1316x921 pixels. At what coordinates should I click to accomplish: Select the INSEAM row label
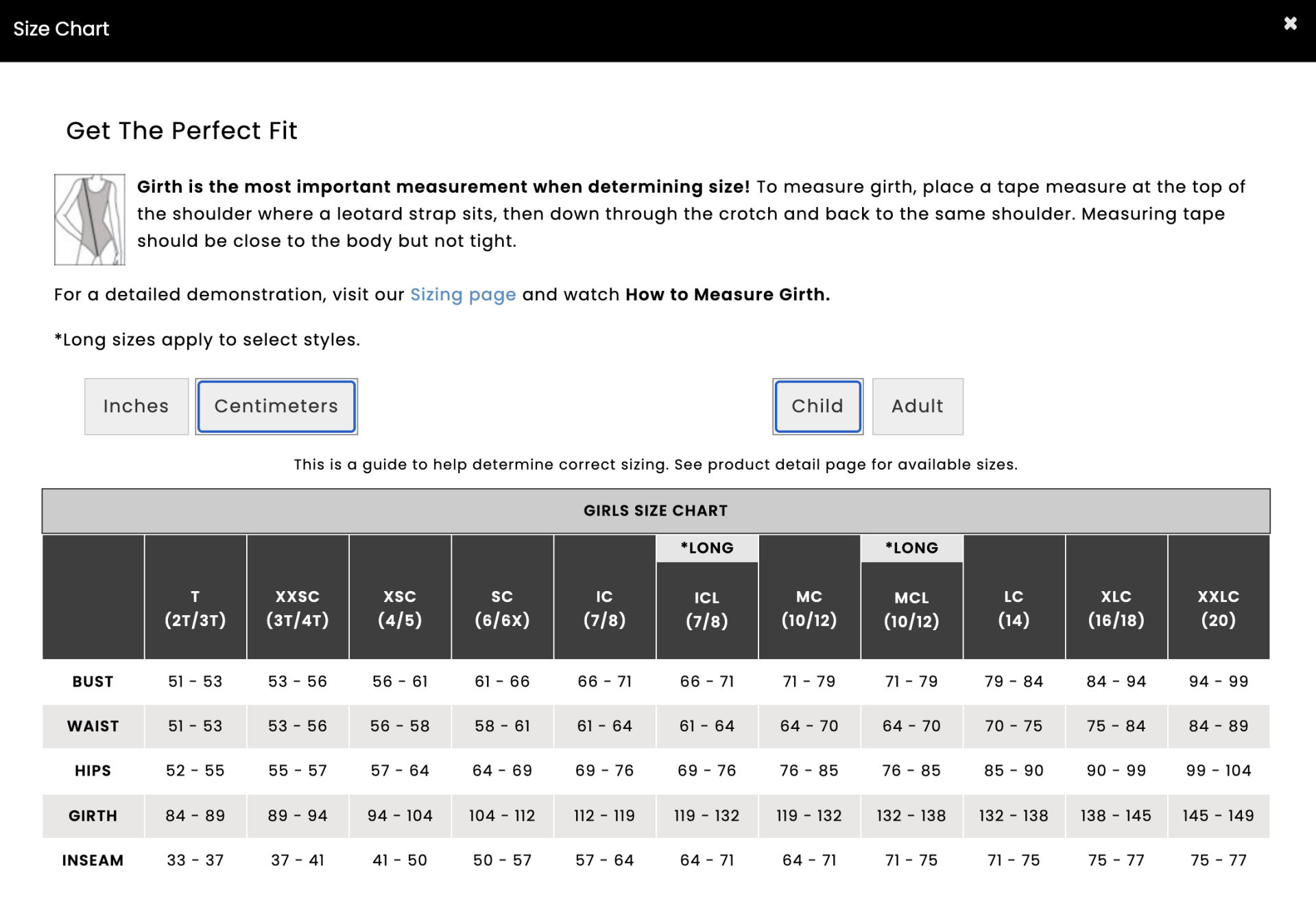tap(93, 861)
